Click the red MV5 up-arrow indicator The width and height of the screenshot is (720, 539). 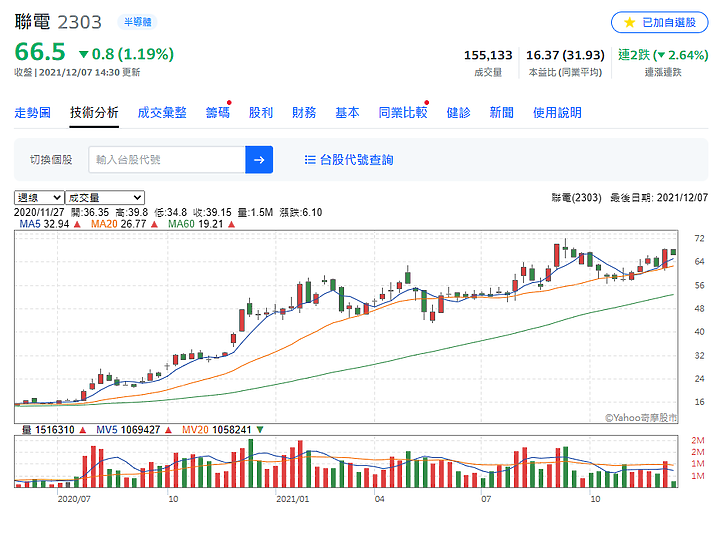click(169, 430)
